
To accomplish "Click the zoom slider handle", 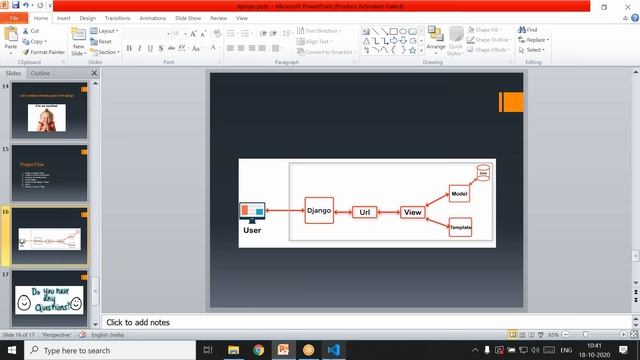I will pos(585,334).
